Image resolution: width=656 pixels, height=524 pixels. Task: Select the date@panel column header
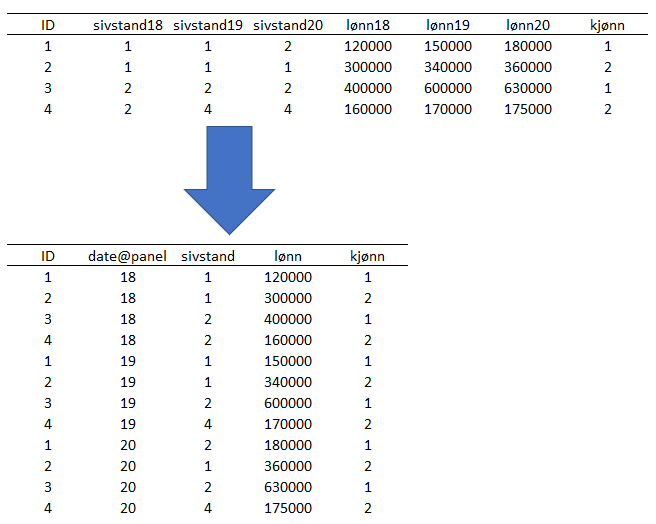[x=127, y=256]
